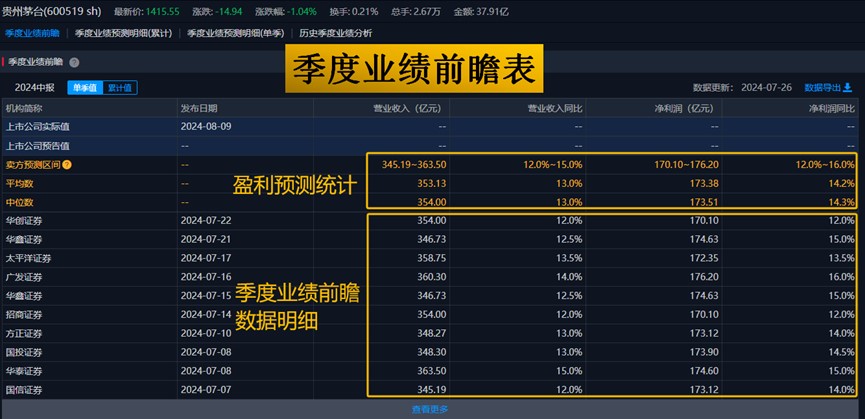865x419 pixels.
Task: Click the profit growth range 12.0%~16.0%
Action: pyautogui.click(x=825, y=164)
